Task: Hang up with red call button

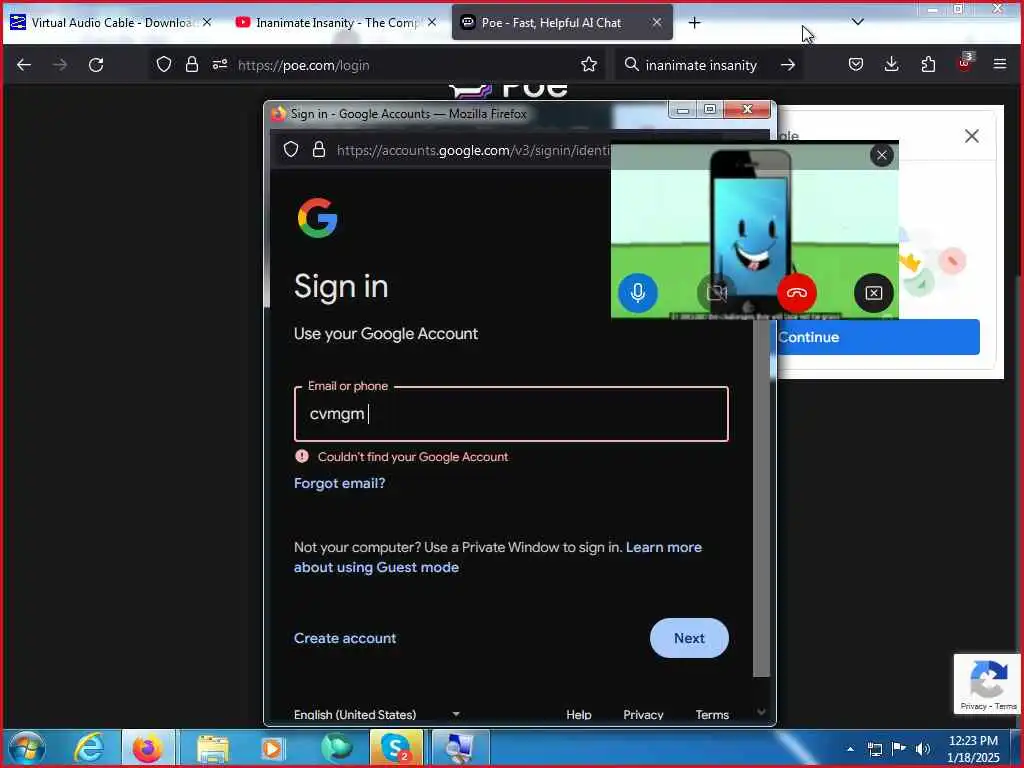Action: (x=796, y=292)
